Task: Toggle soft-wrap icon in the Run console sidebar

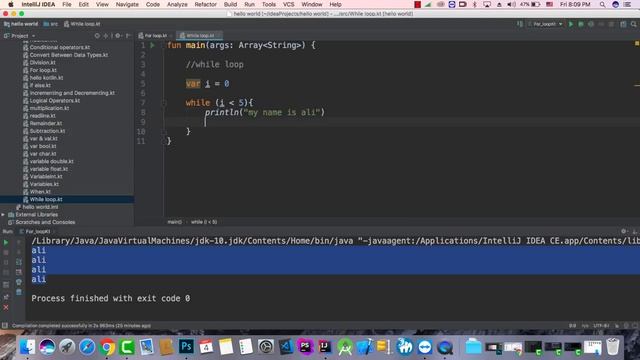Action: point(19,262)
